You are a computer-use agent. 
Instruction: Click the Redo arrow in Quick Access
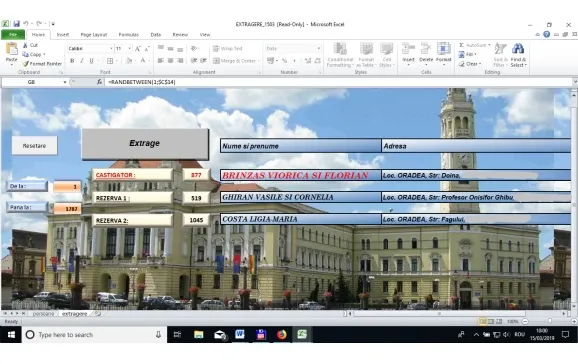tap(39, 24)
